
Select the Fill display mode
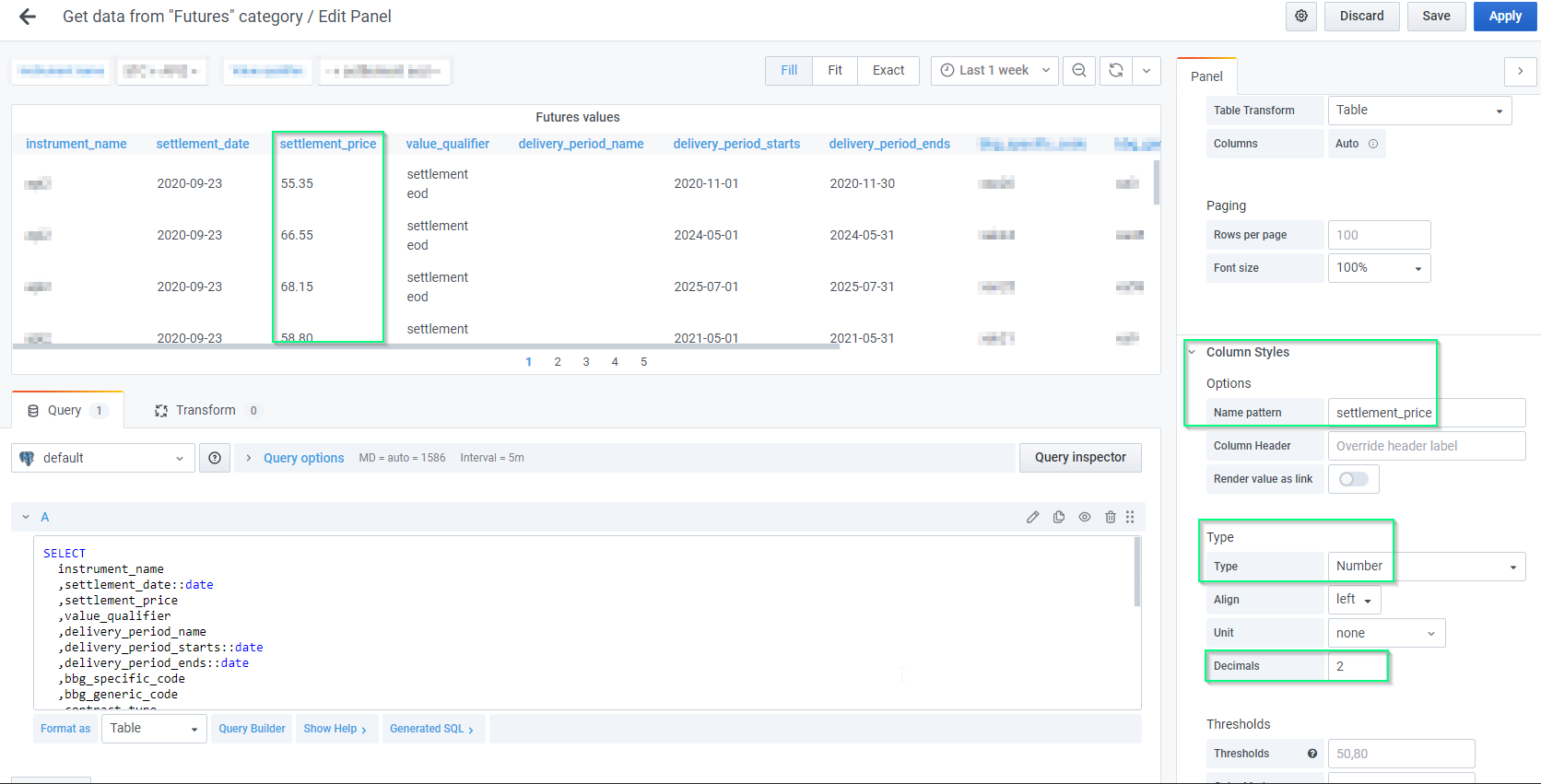point(789,70)
